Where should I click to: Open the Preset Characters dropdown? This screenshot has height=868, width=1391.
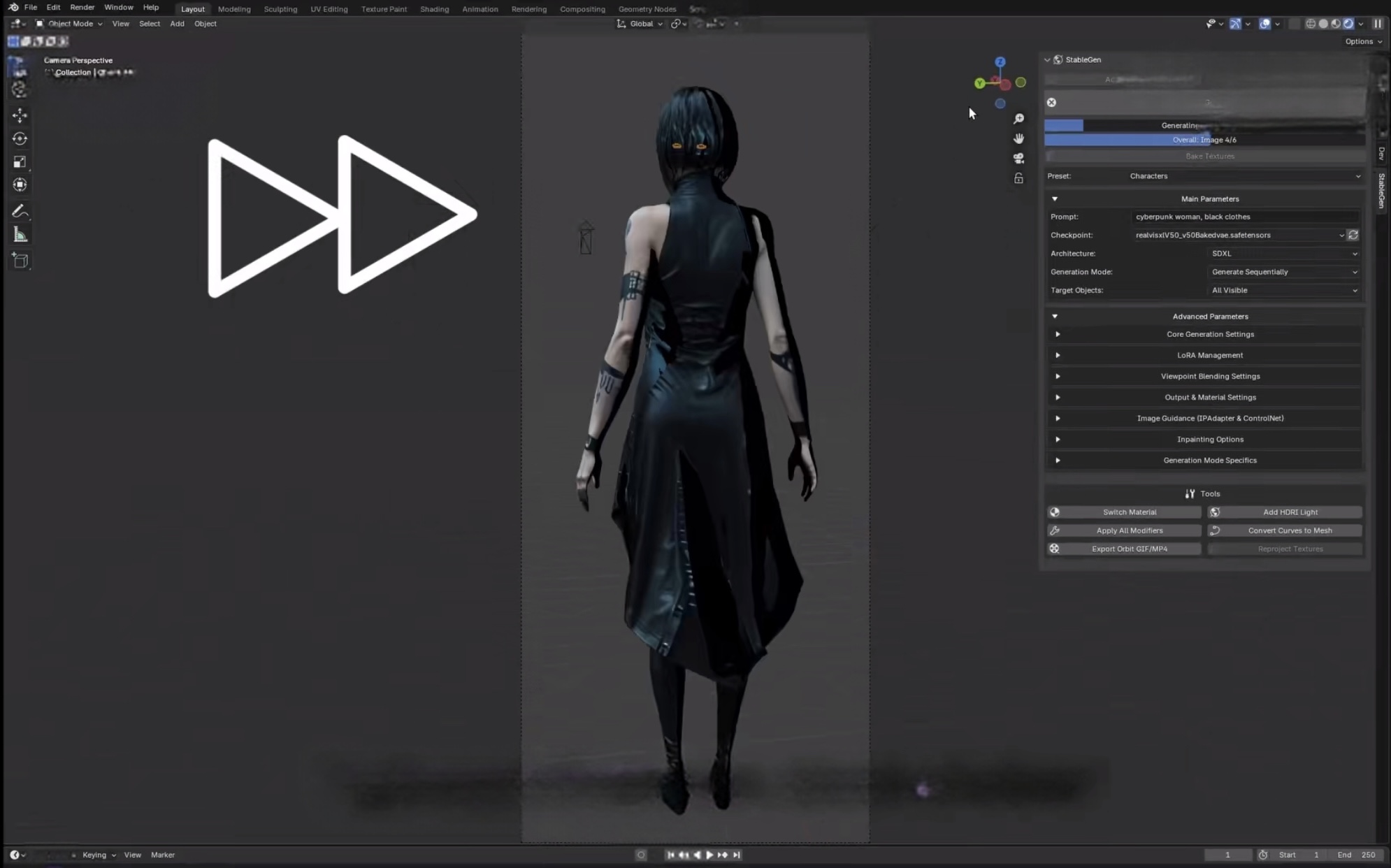(1244, 176)
